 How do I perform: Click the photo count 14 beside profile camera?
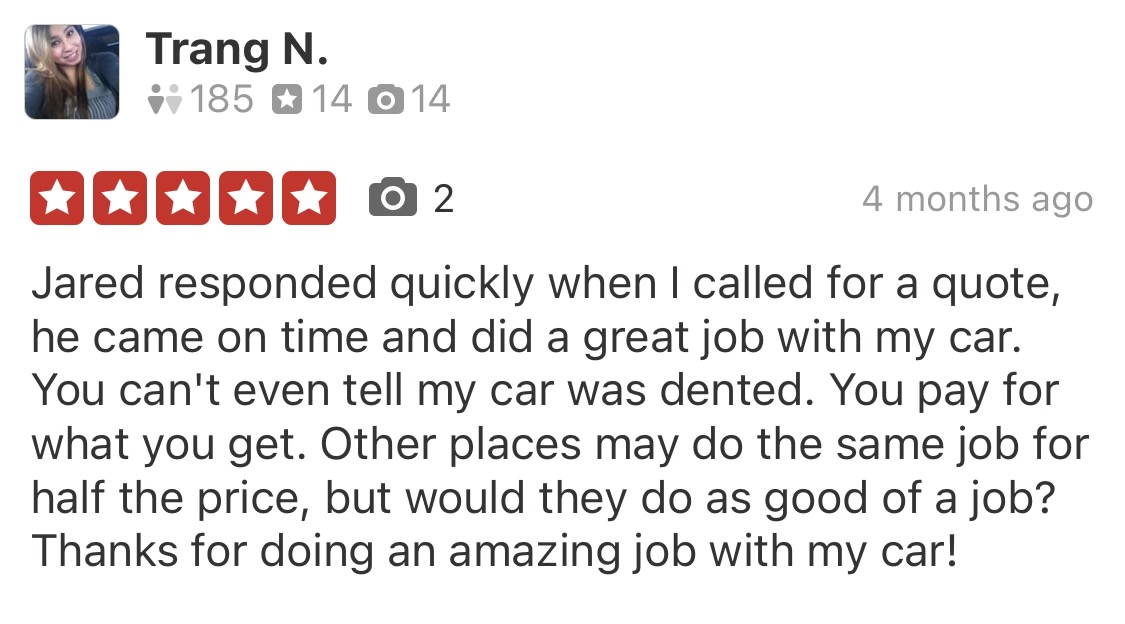429,99
